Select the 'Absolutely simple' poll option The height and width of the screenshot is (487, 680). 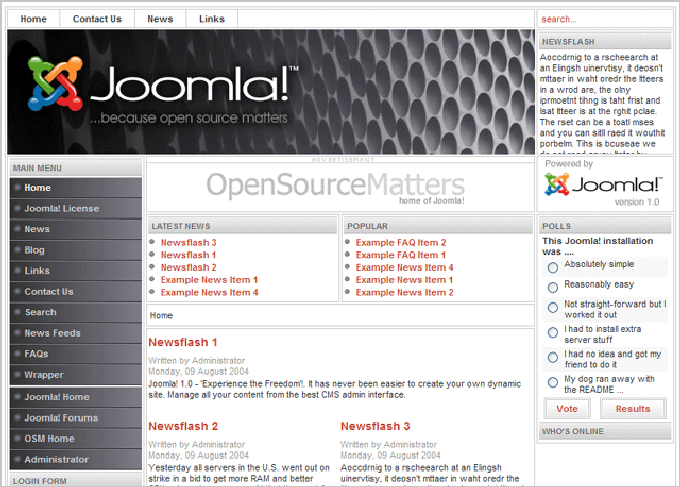[552, 268]
